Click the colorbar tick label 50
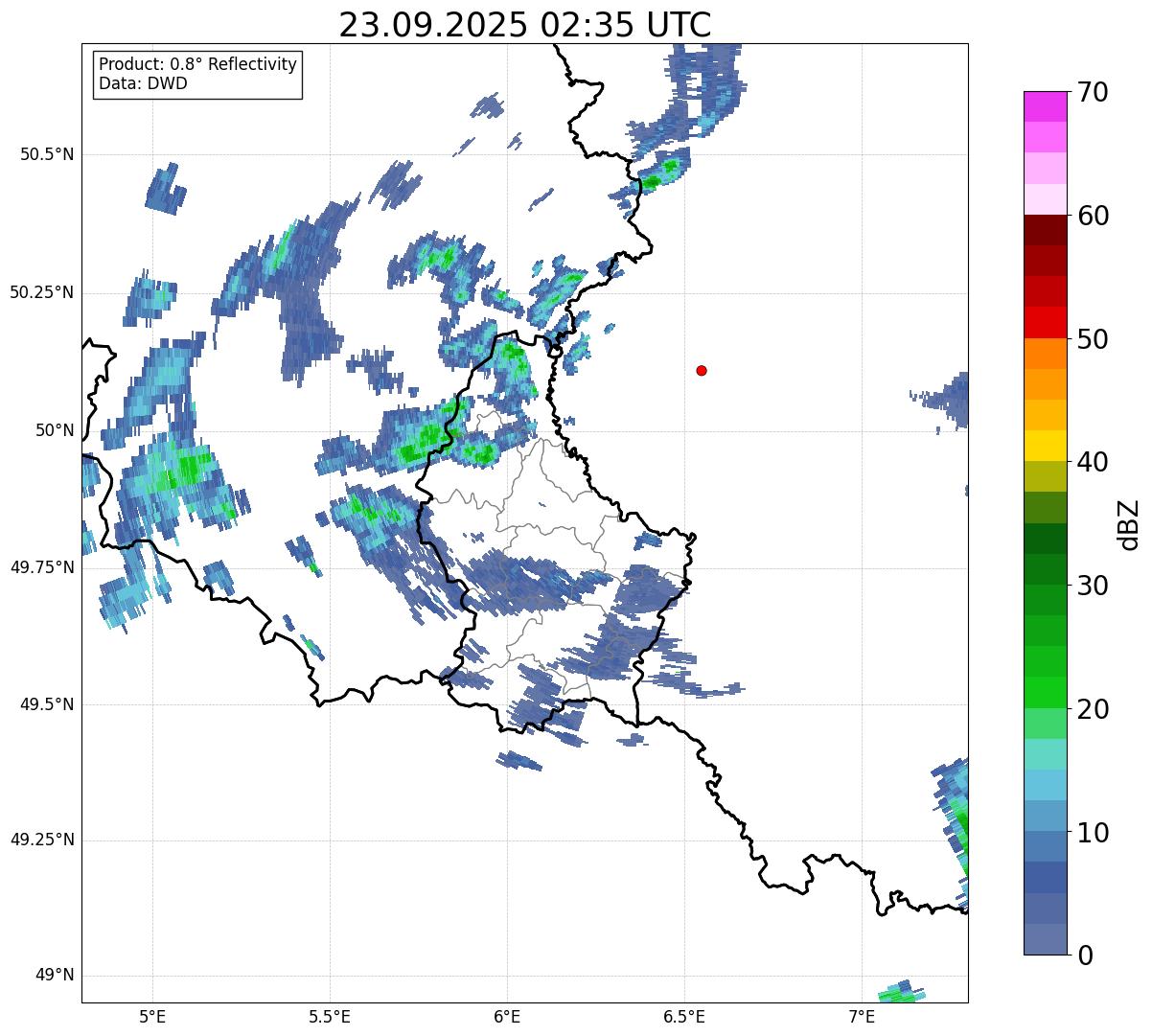Viewport: 1152px width, 1036px height. [x=1092, y=339]
